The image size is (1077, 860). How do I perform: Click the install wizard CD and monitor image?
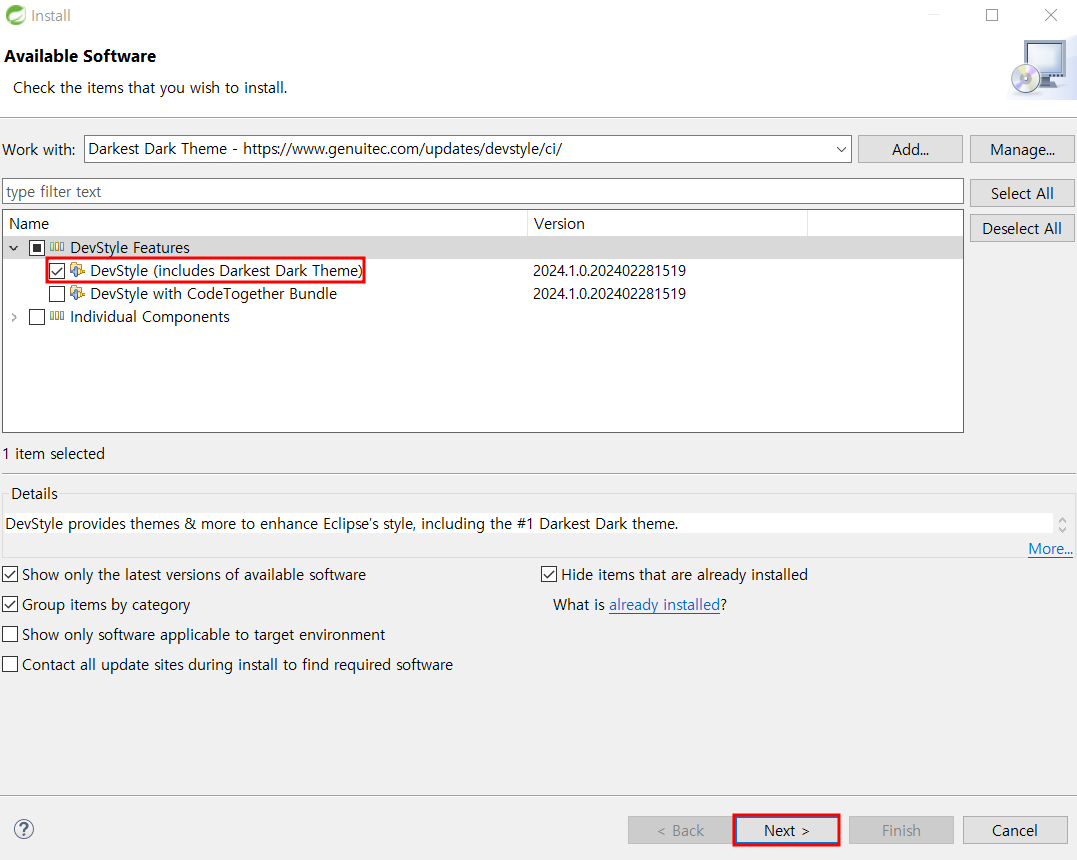tap(1041, 68)
